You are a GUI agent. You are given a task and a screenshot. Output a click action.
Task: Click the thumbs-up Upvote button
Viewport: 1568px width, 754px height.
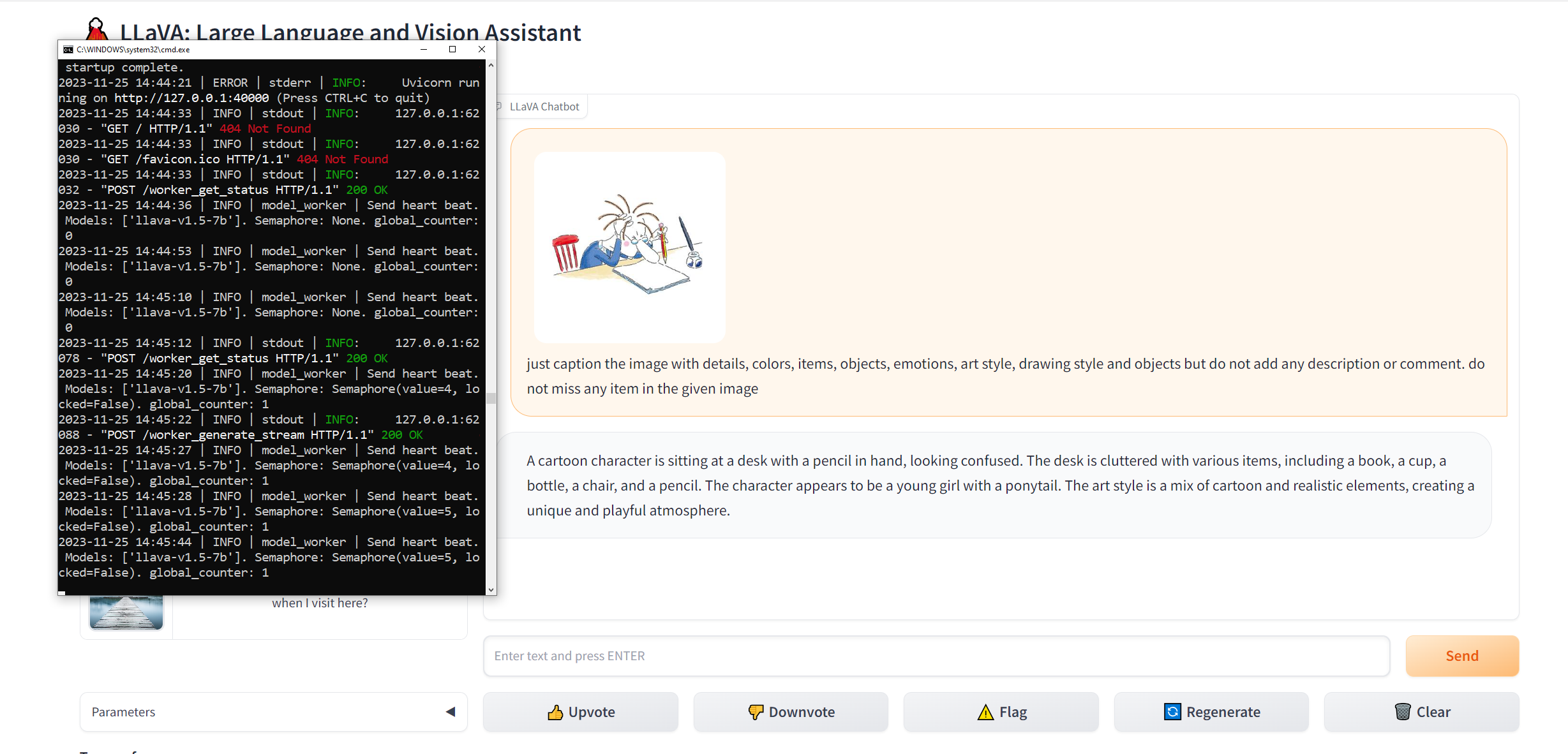(x=580, y=711)
